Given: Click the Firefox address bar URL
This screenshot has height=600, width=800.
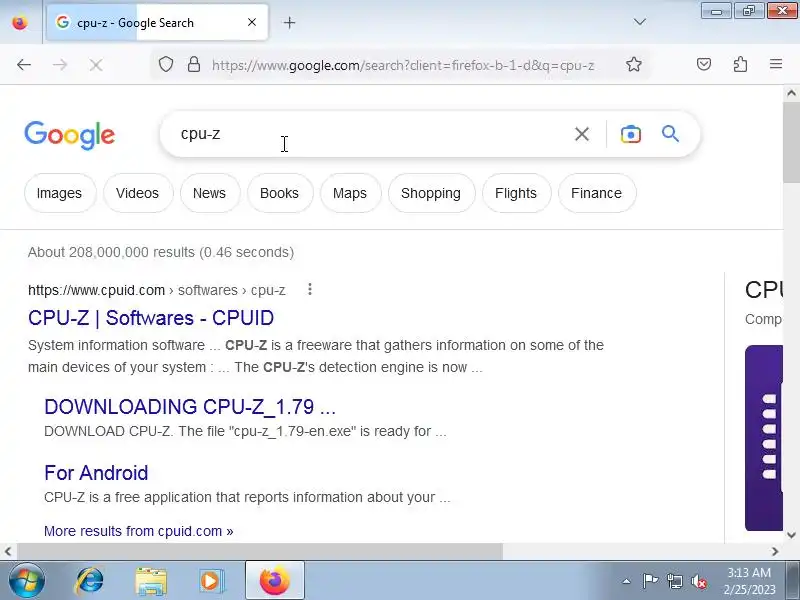Looking at the screenshot, I should click(x=403, y=65).
